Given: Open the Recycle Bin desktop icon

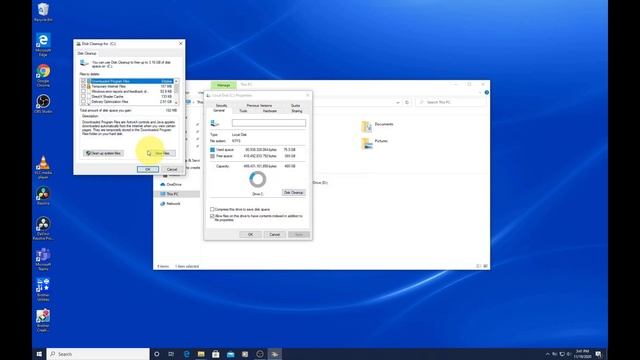Looking at the screenshot, I should pos(43,11).
